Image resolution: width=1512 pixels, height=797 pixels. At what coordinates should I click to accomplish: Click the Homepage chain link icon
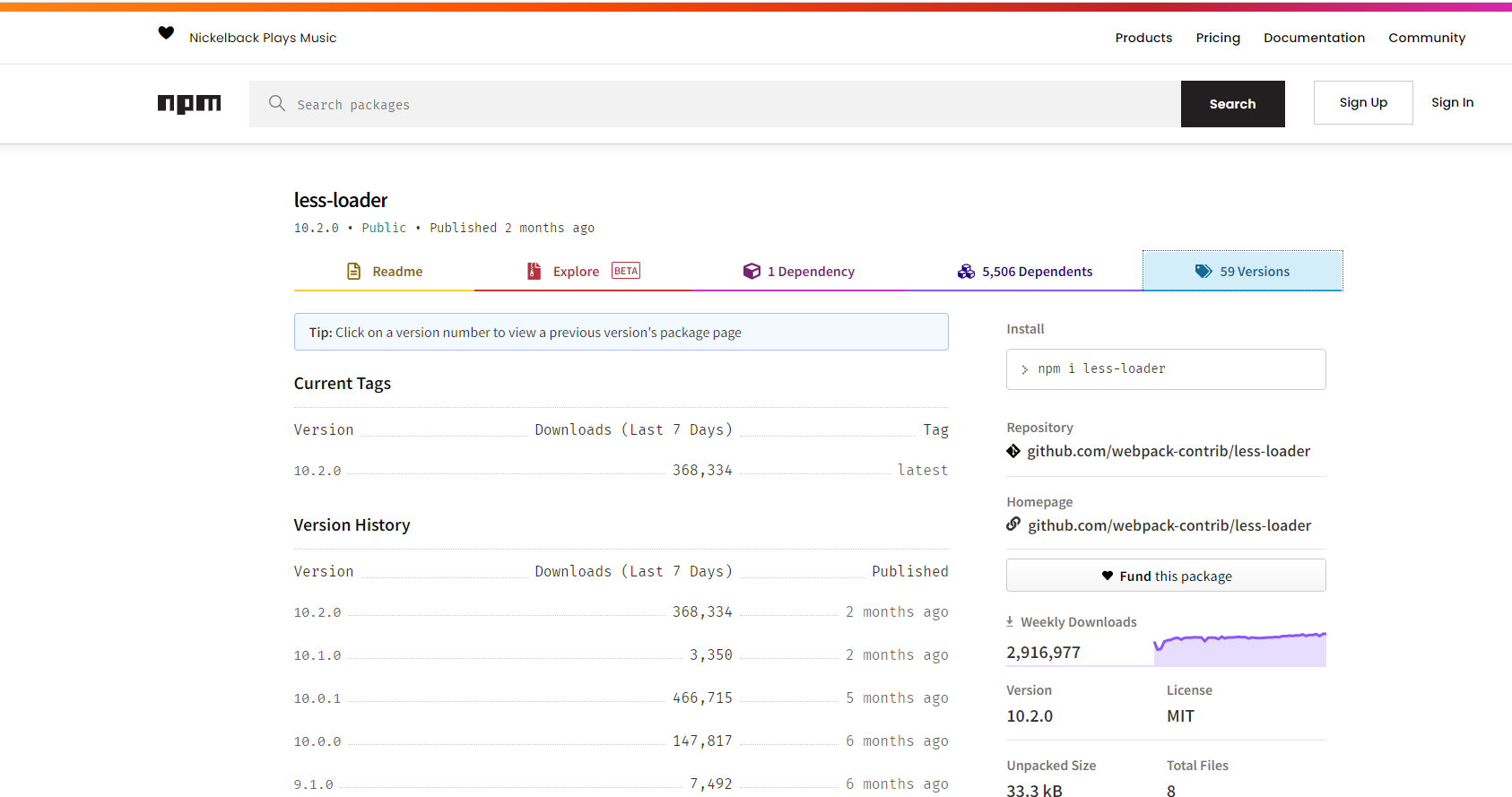(1013, 524)
